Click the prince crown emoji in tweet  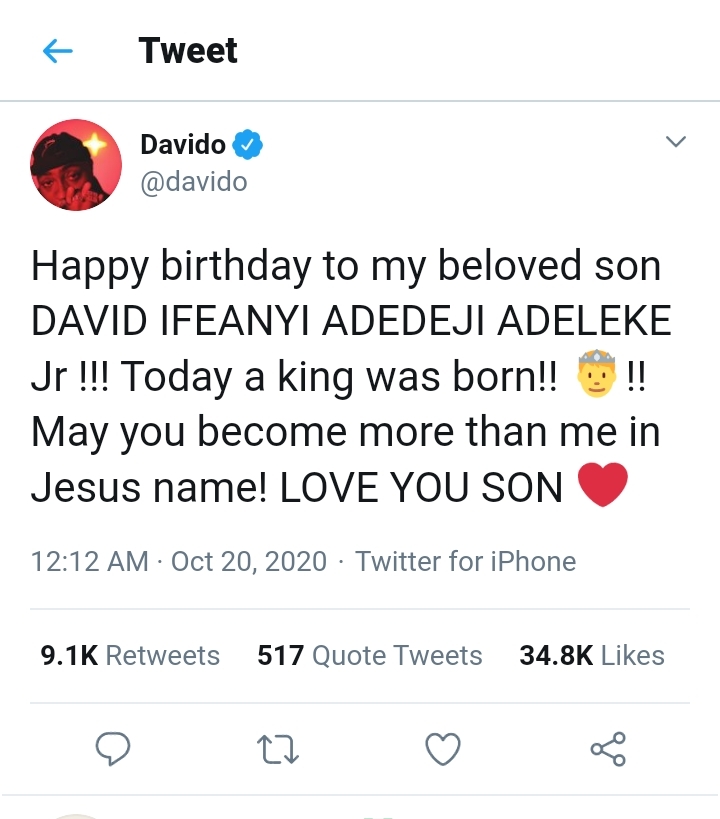[595, 379]
